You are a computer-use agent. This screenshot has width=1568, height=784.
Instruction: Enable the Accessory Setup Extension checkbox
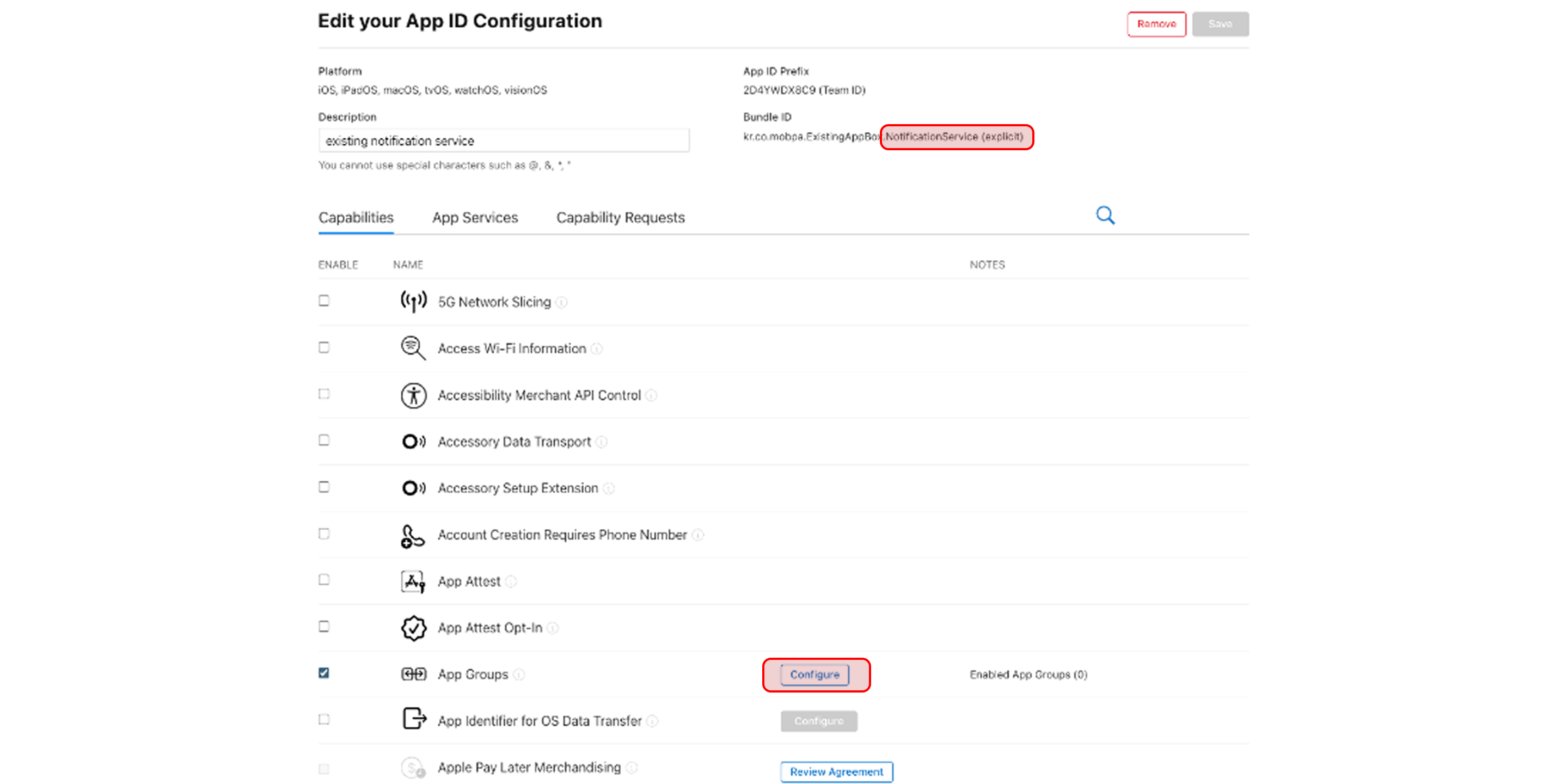click(x=324, y=487)
